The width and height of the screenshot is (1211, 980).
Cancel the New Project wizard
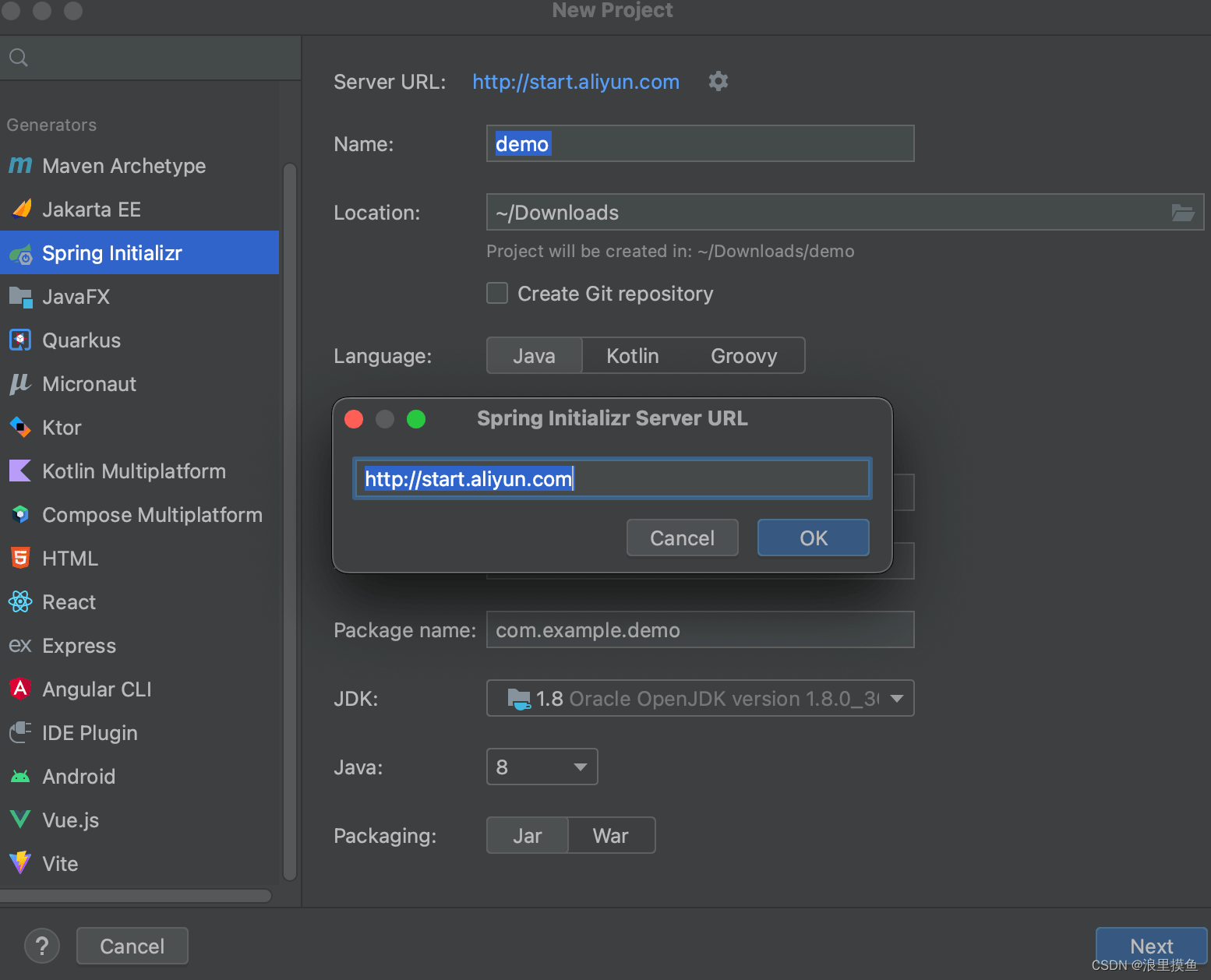pyautogui.click(x=132, y=946)
